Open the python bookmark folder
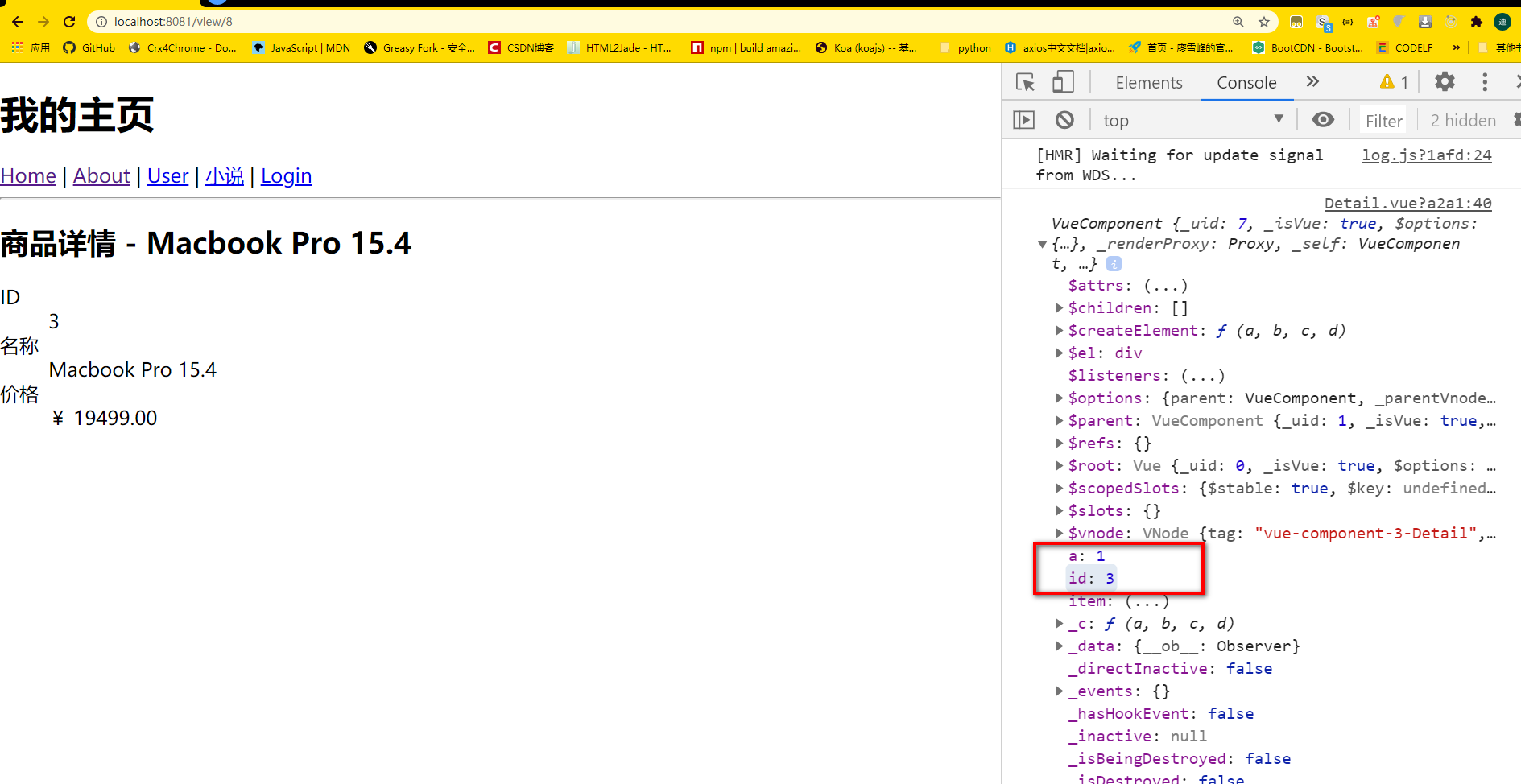Image resolution: width=1521 pixels, height=784 pixels. (x=965, y=47)
